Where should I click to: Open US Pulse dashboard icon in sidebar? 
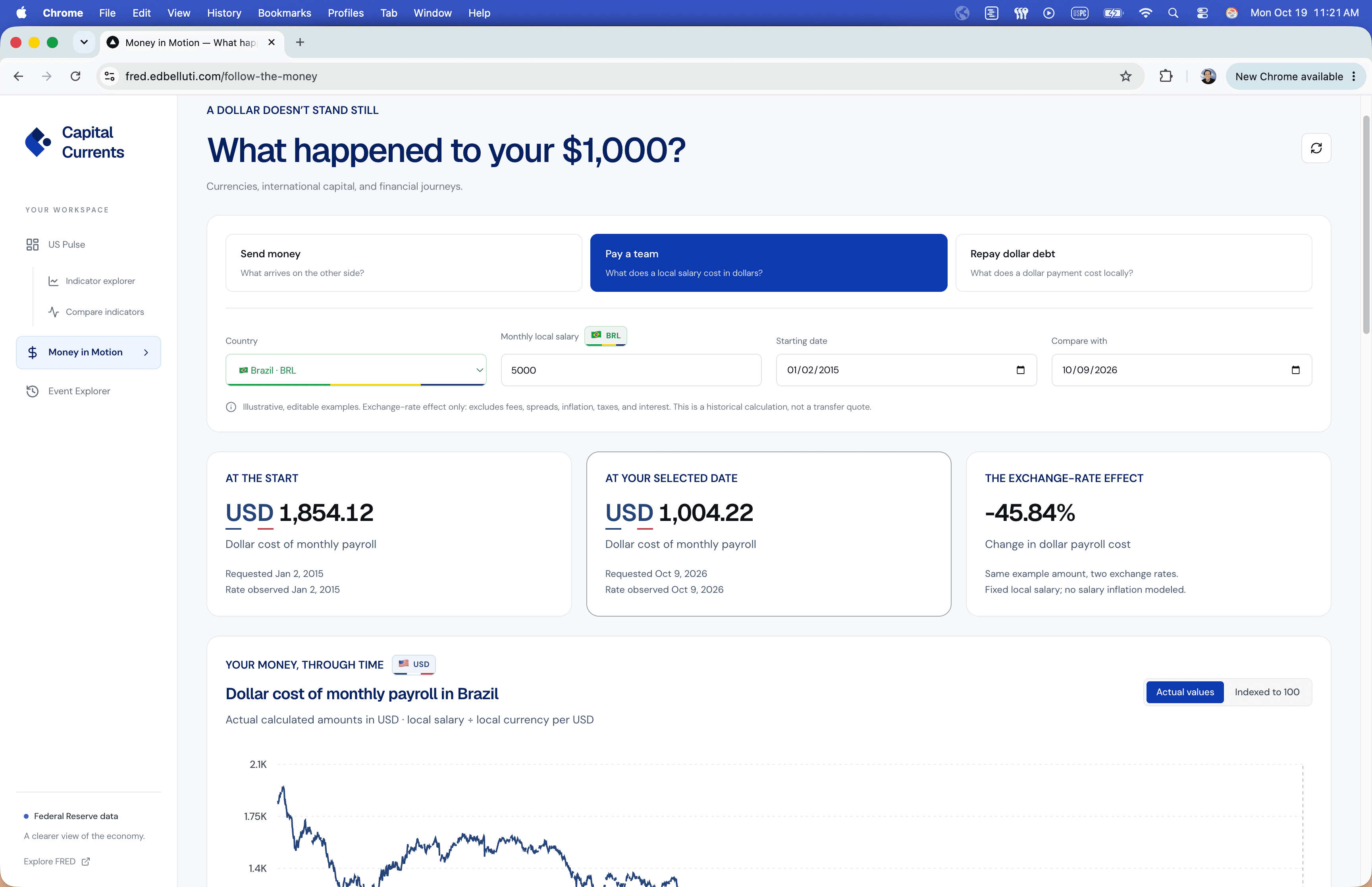(32, 244)
